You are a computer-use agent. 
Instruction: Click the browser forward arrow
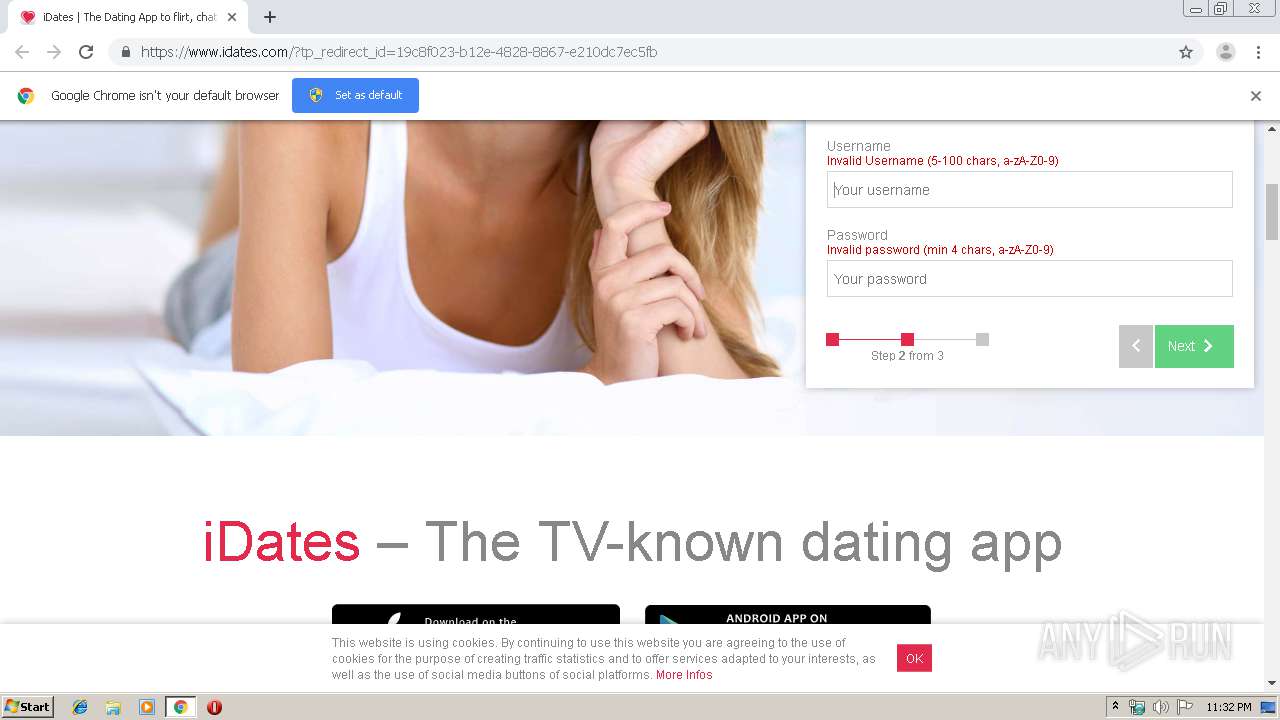(54, 52)
